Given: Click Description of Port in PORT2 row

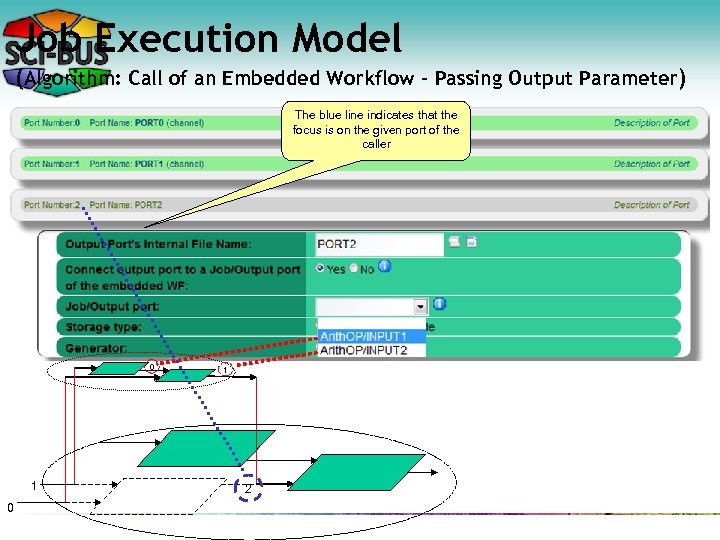Looking at the screenshot, I should click(652, 205).
